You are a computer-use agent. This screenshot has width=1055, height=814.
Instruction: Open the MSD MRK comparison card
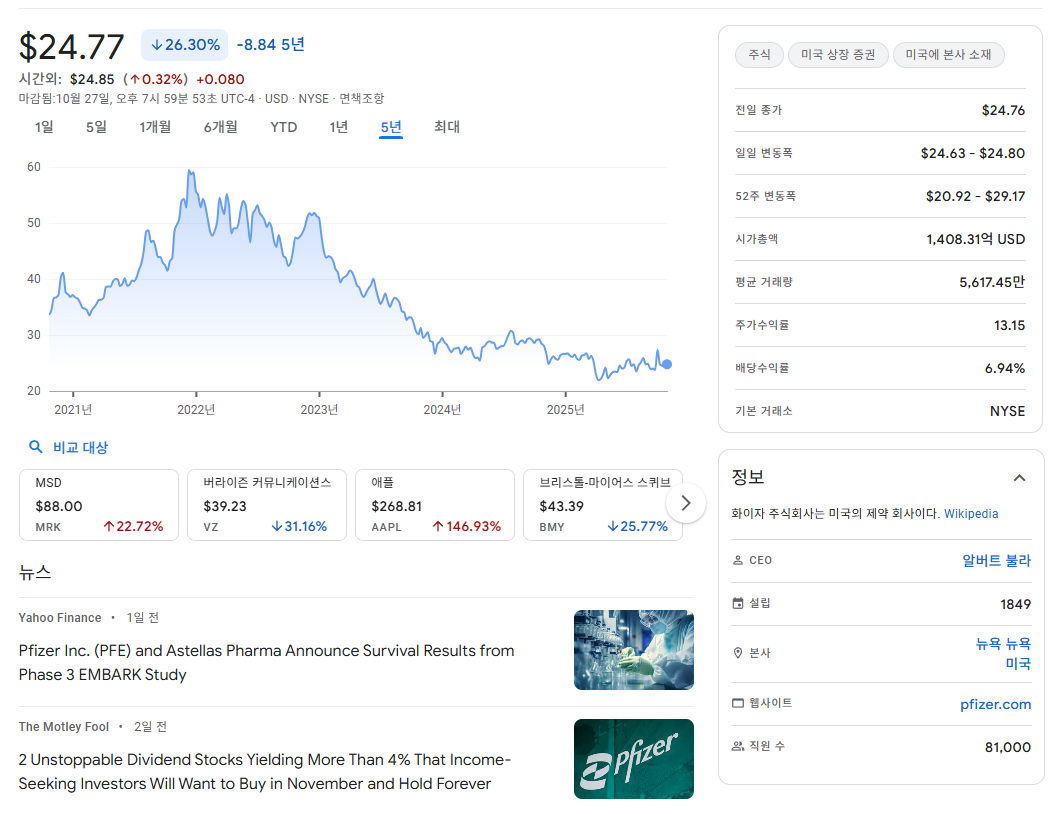tap(99, 505)
